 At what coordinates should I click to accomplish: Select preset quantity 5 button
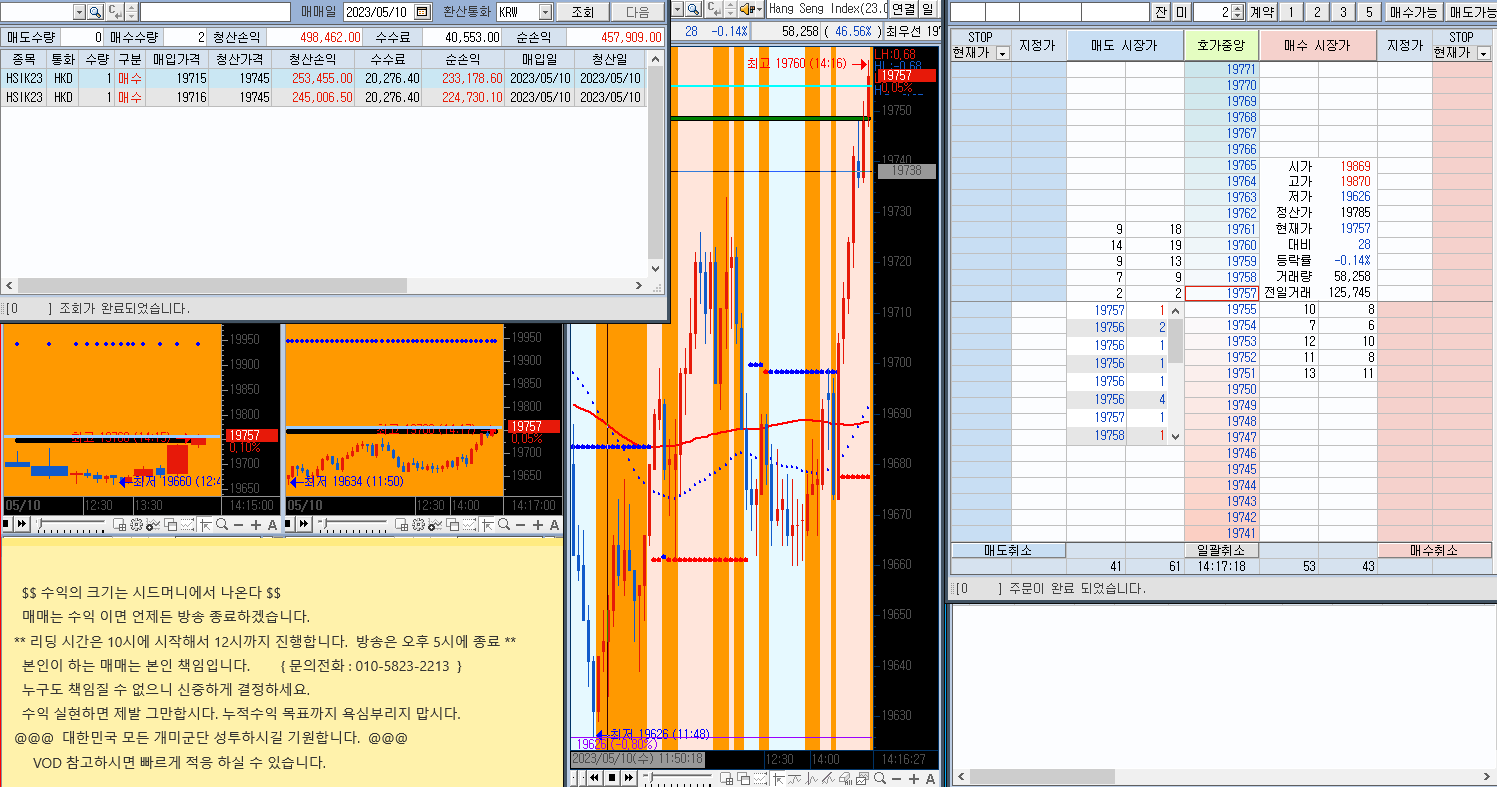1368,12
